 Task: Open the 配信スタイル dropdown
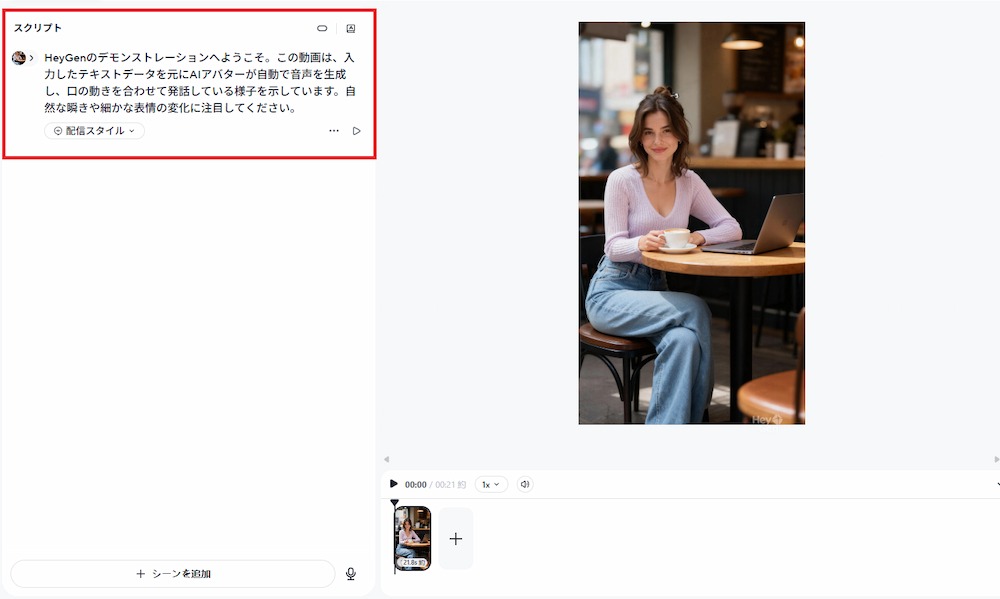(94, 131)
